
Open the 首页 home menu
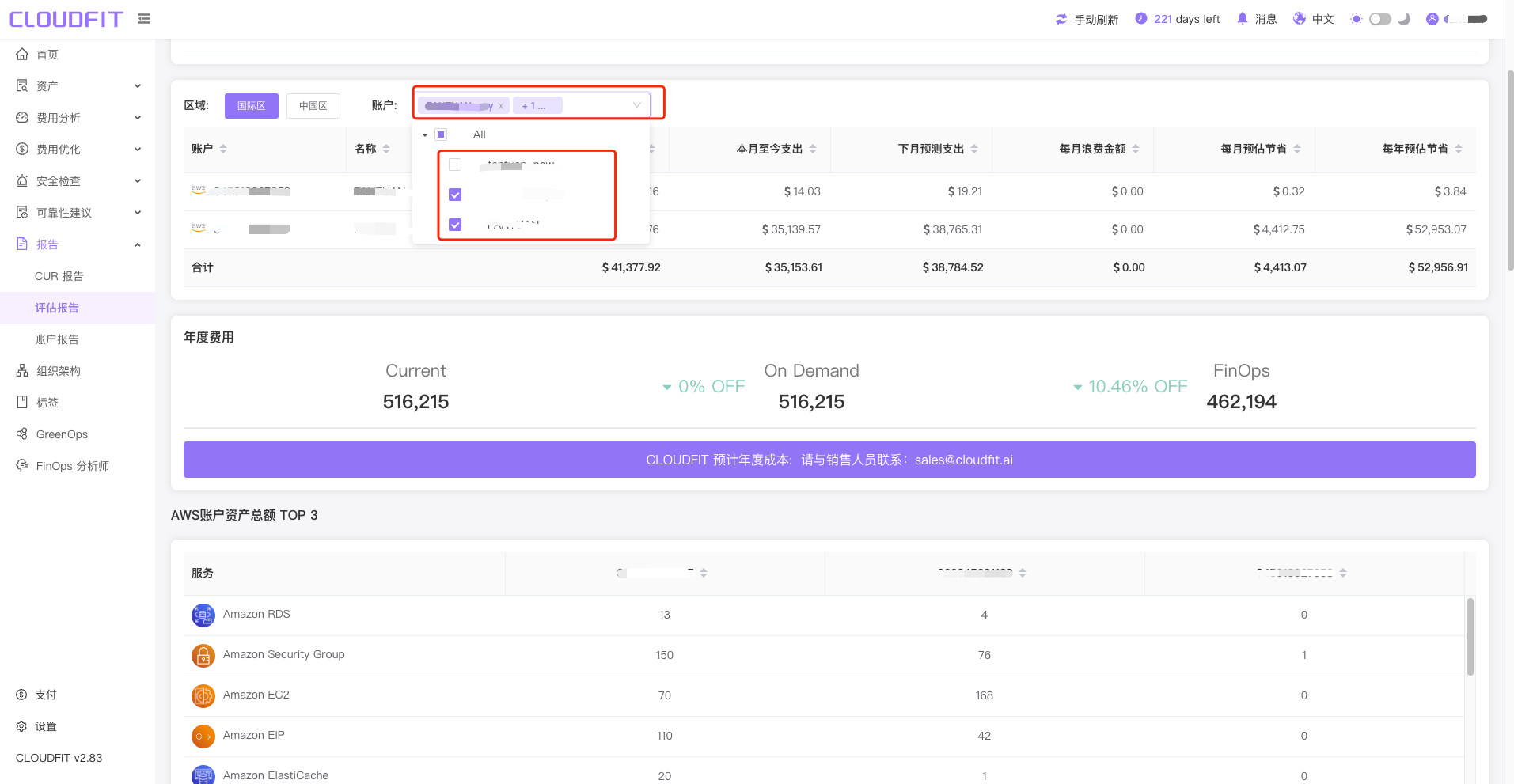click(x=78, y=55)
